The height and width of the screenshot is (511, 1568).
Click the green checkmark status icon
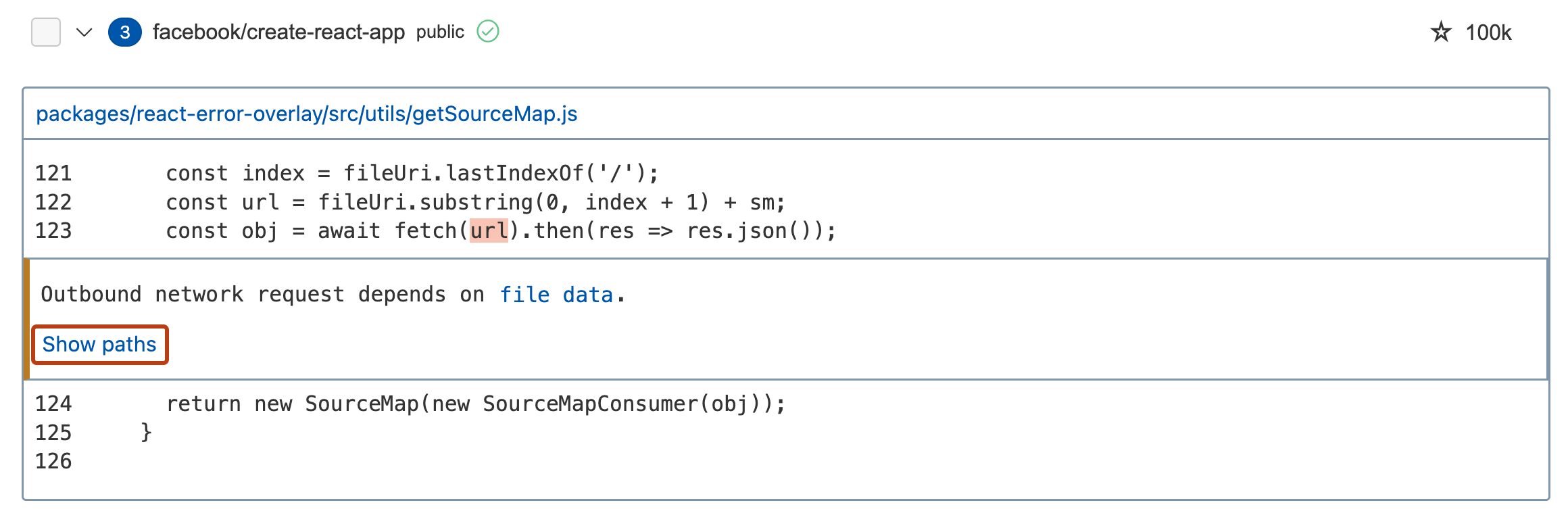(489, 31)
